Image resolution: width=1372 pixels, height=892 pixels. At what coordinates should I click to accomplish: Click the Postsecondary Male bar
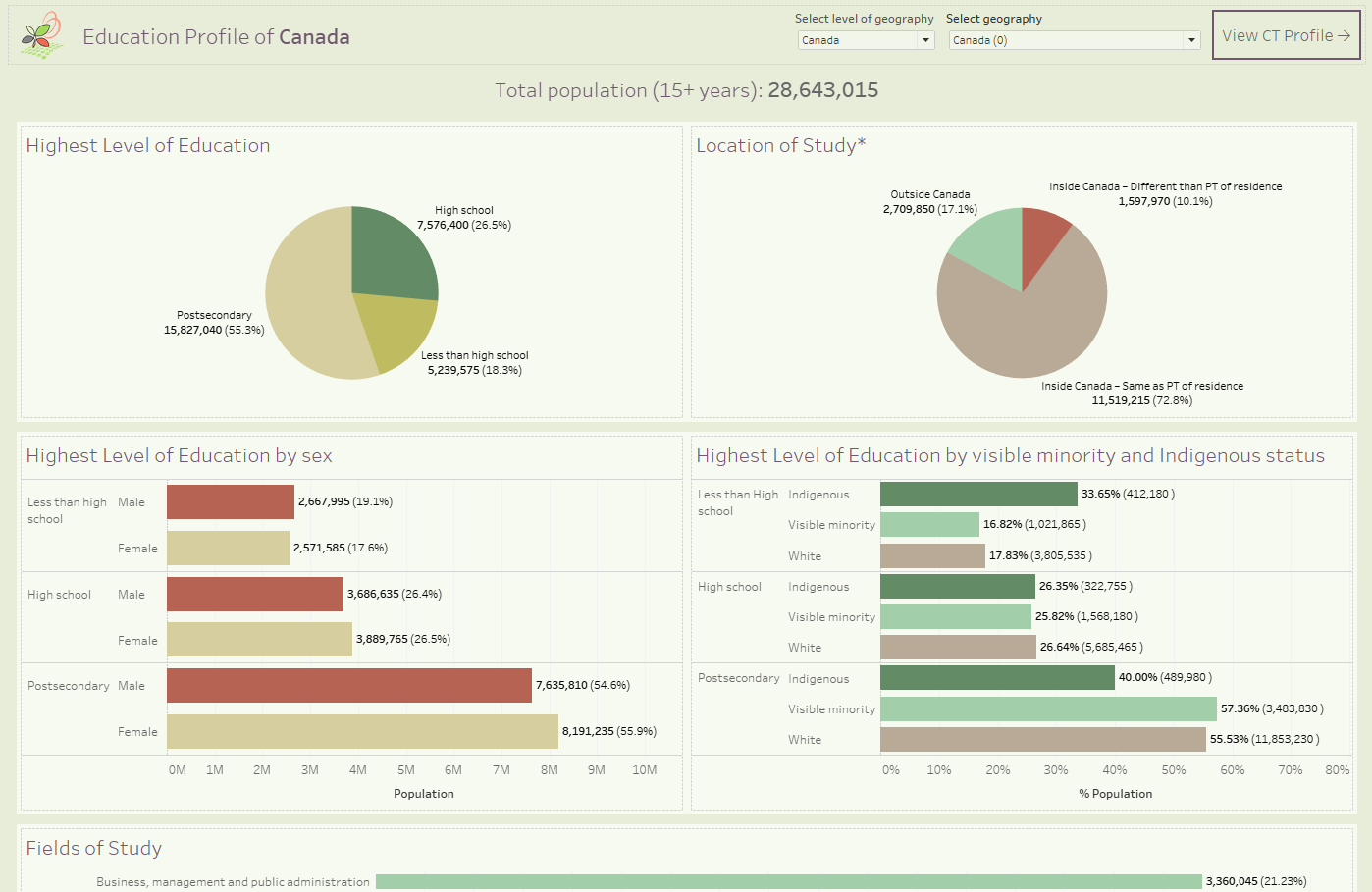(348, 686)
